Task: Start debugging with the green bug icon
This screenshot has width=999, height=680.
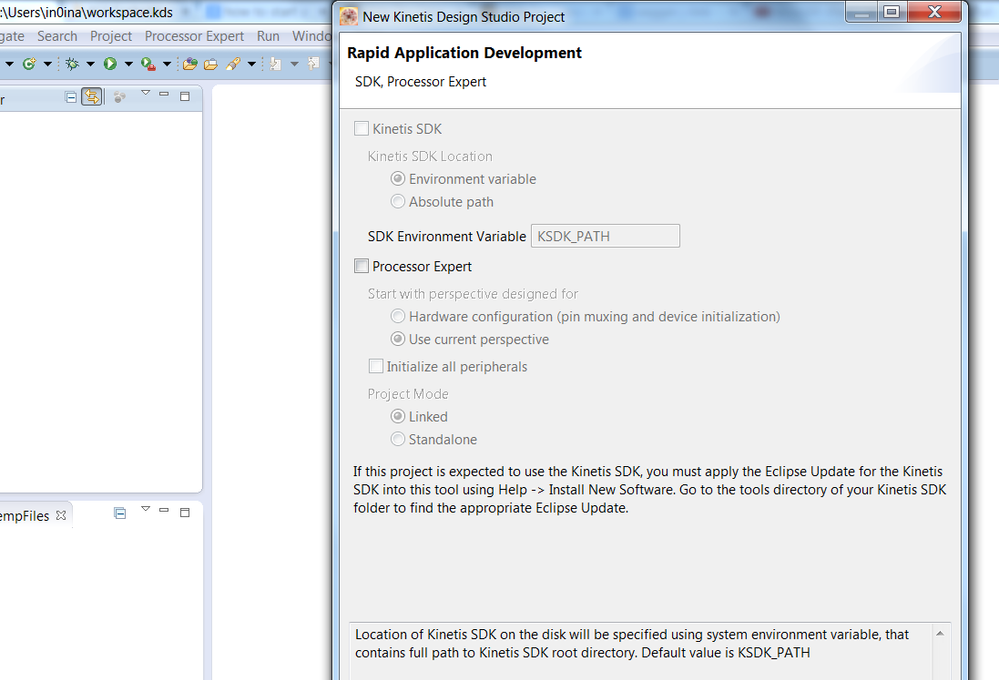Action: click(x=72, y=64)
